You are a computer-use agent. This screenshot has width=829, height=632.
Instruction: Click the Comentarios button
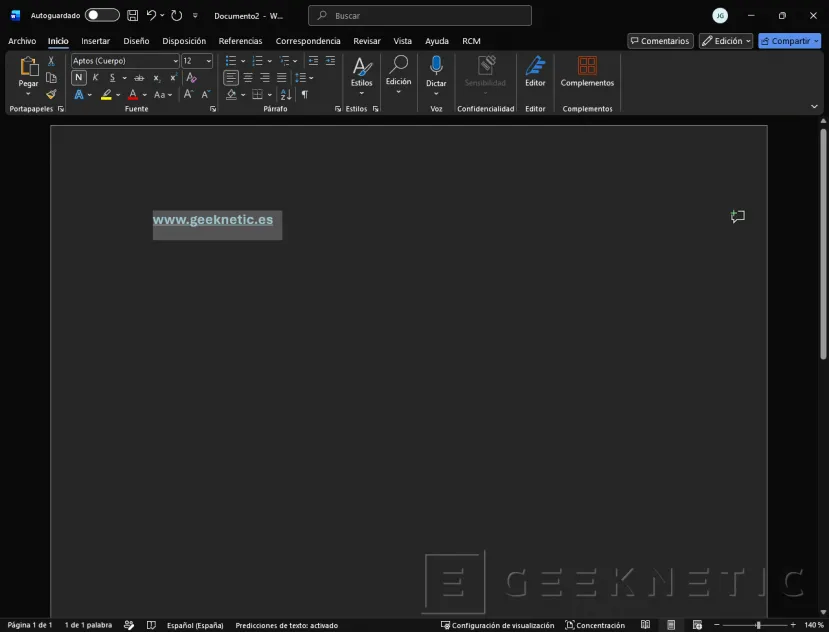tap(660, 41)
